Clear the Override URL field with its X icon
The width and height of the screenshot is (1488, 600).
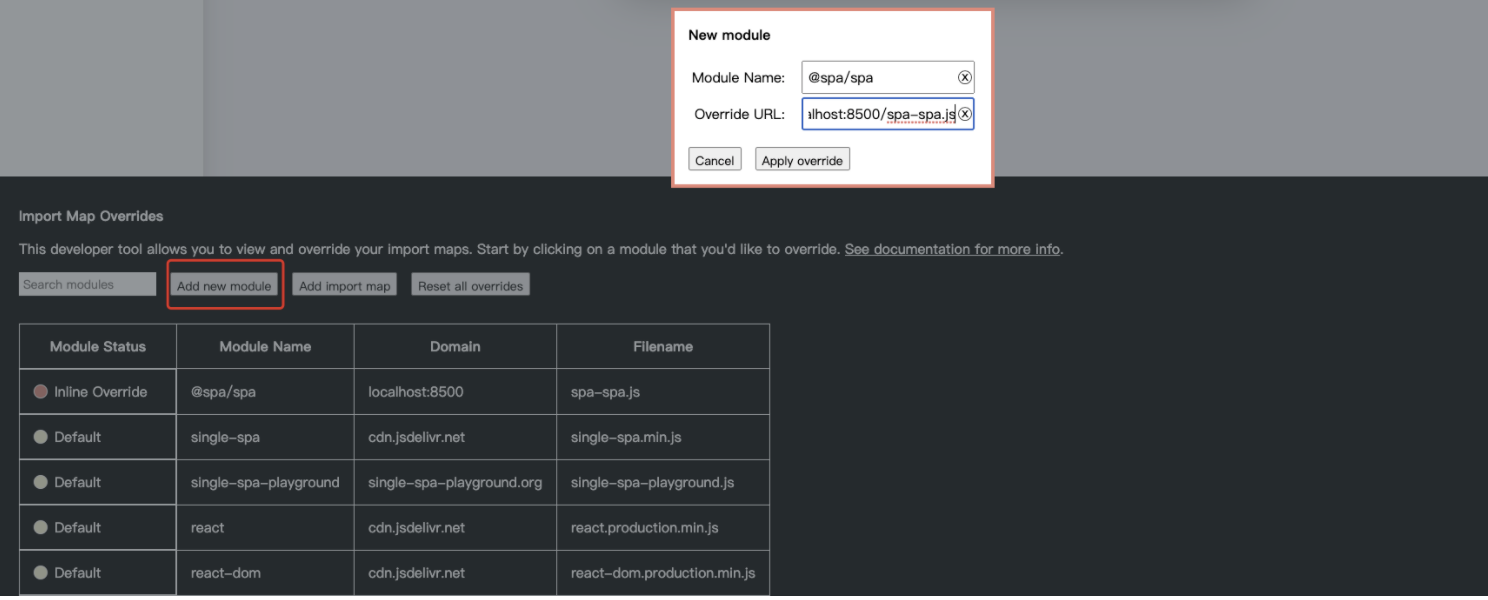[x=964, y=114]
